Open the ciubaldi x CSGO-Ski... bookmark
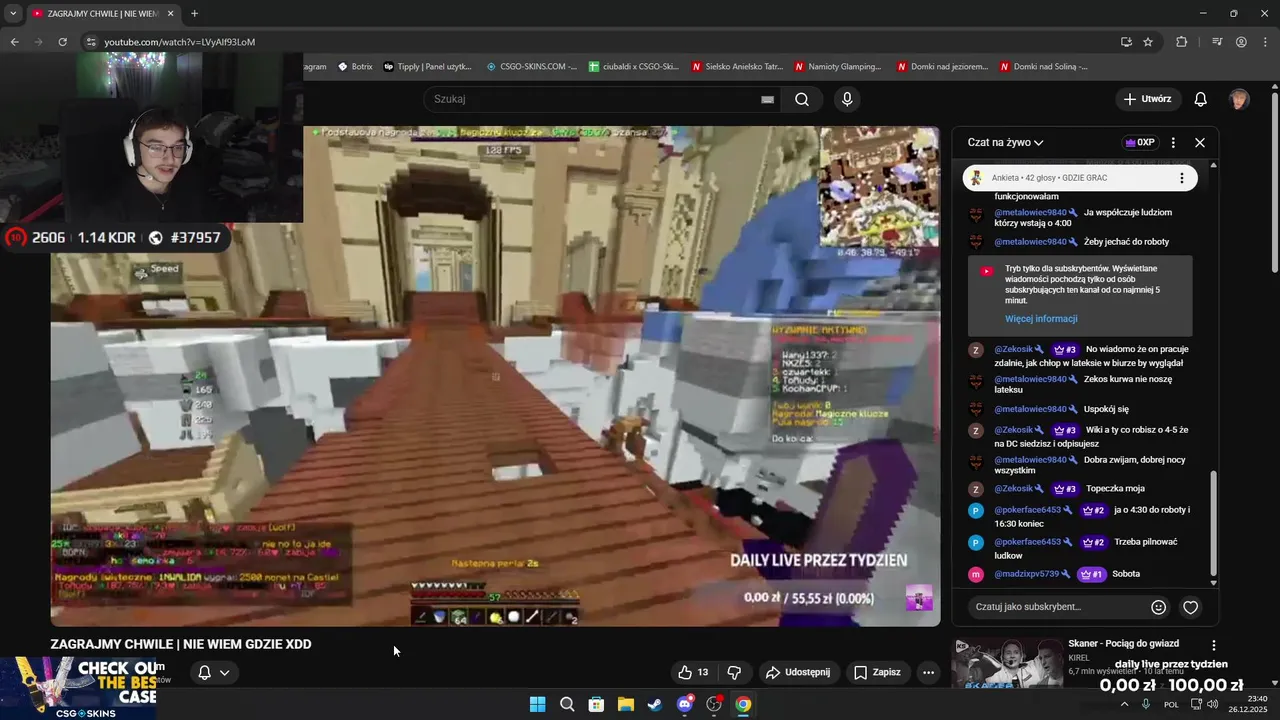This screenshot has width=1280, height=720. click(634, 67)
